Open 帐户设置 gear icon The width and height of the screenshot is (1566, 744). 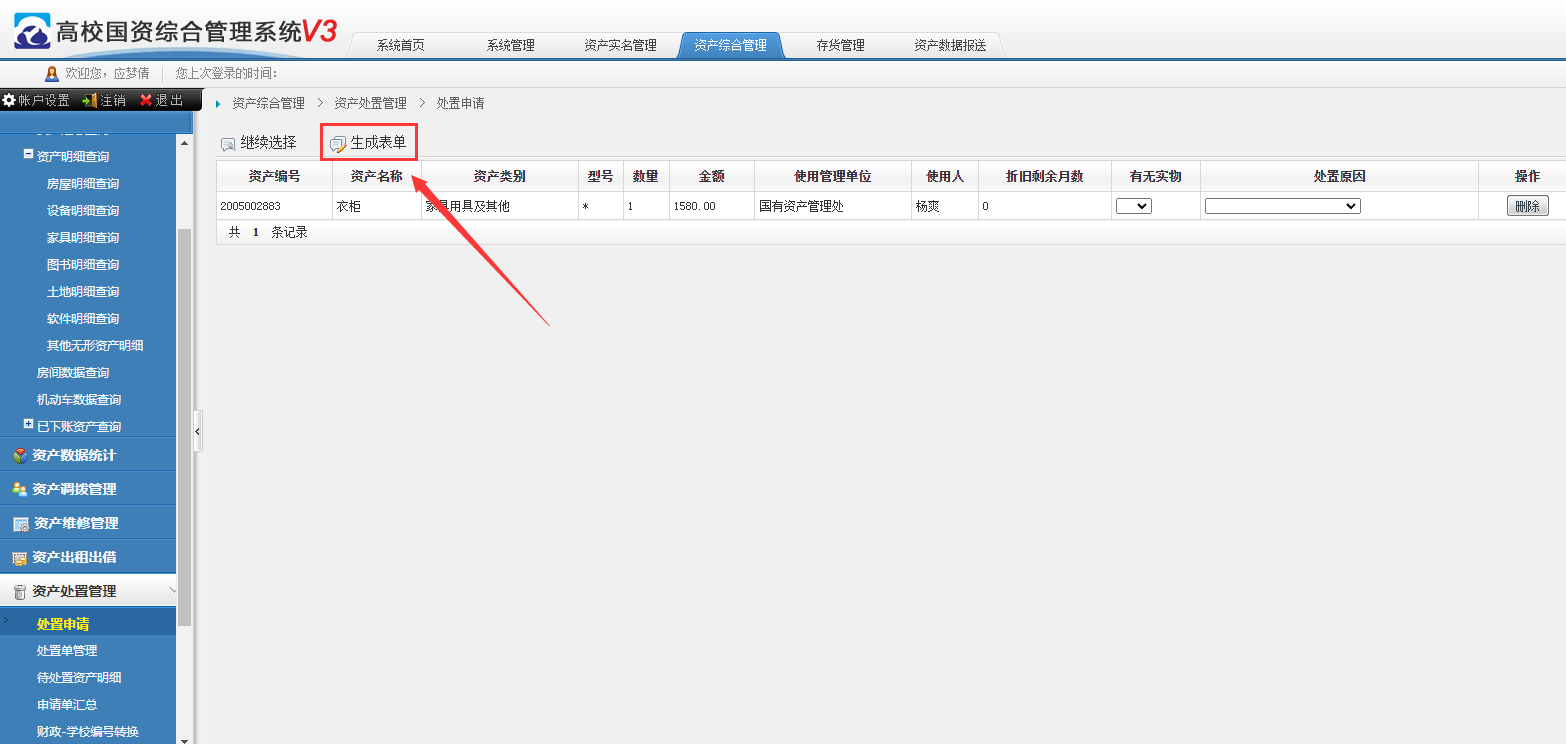[x=9, y=100]
